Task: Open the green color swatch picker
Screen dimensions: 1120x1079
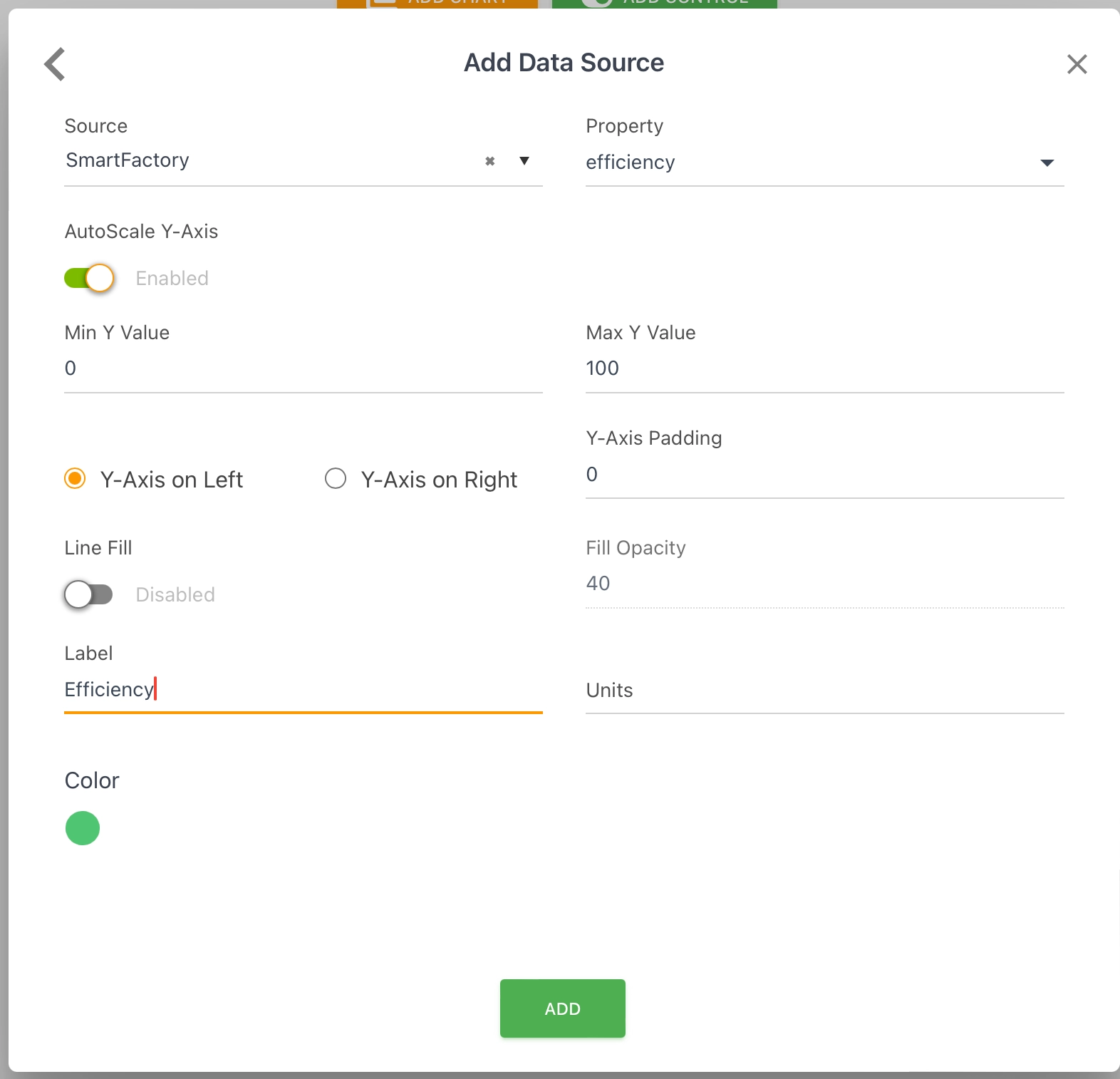Action: coord(83,828)
